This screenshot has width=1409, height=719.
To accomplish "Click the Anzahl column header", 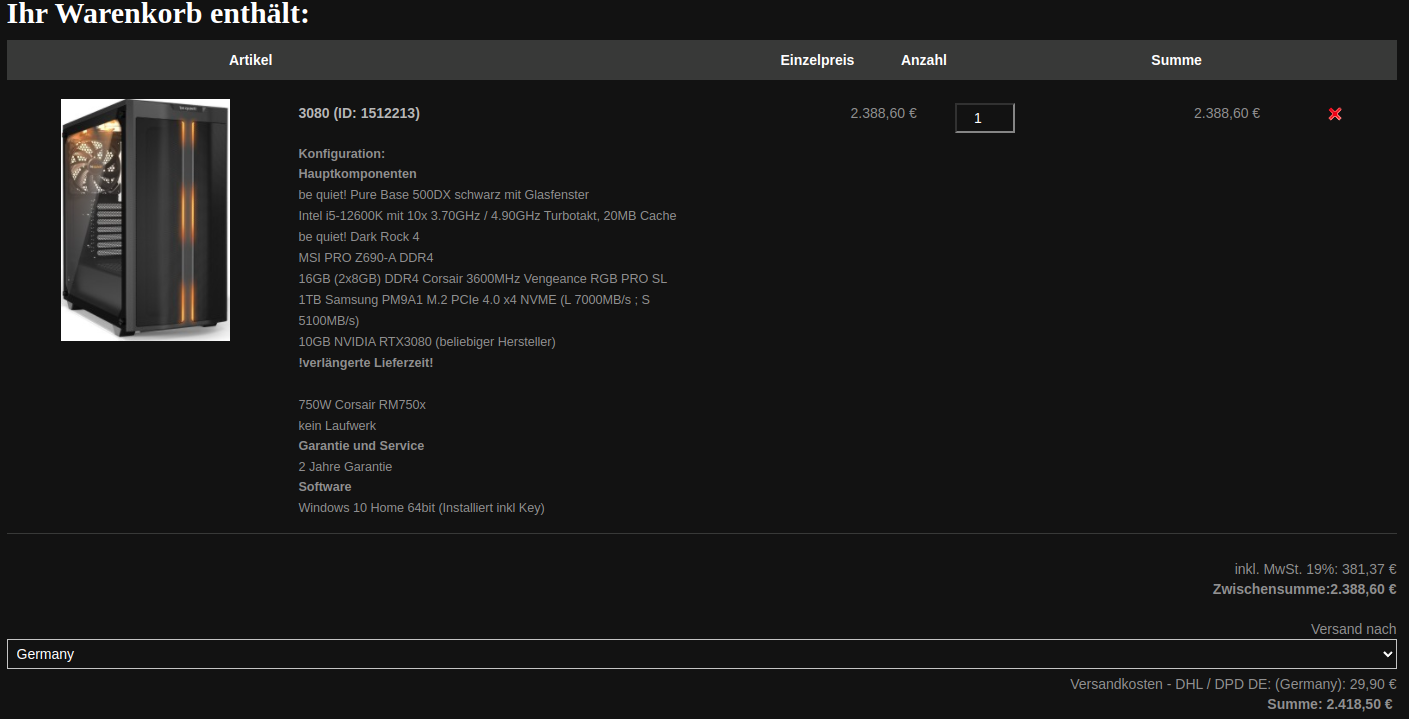I will [x=924, y=60].
